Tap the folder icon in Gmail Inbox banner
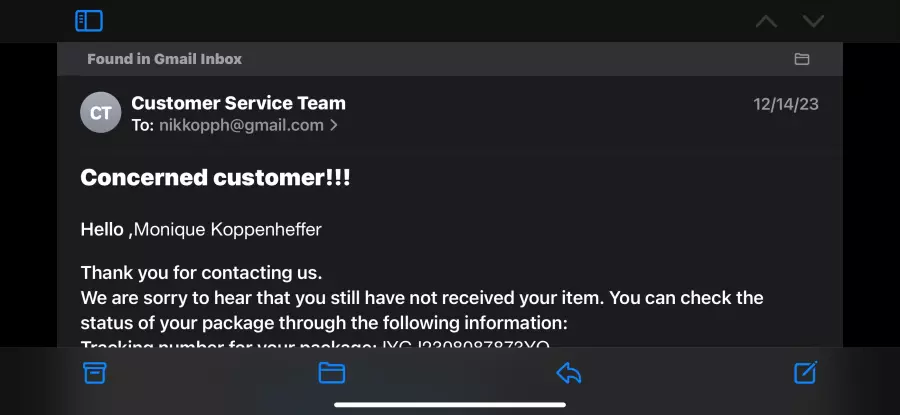 click(802, 59)
